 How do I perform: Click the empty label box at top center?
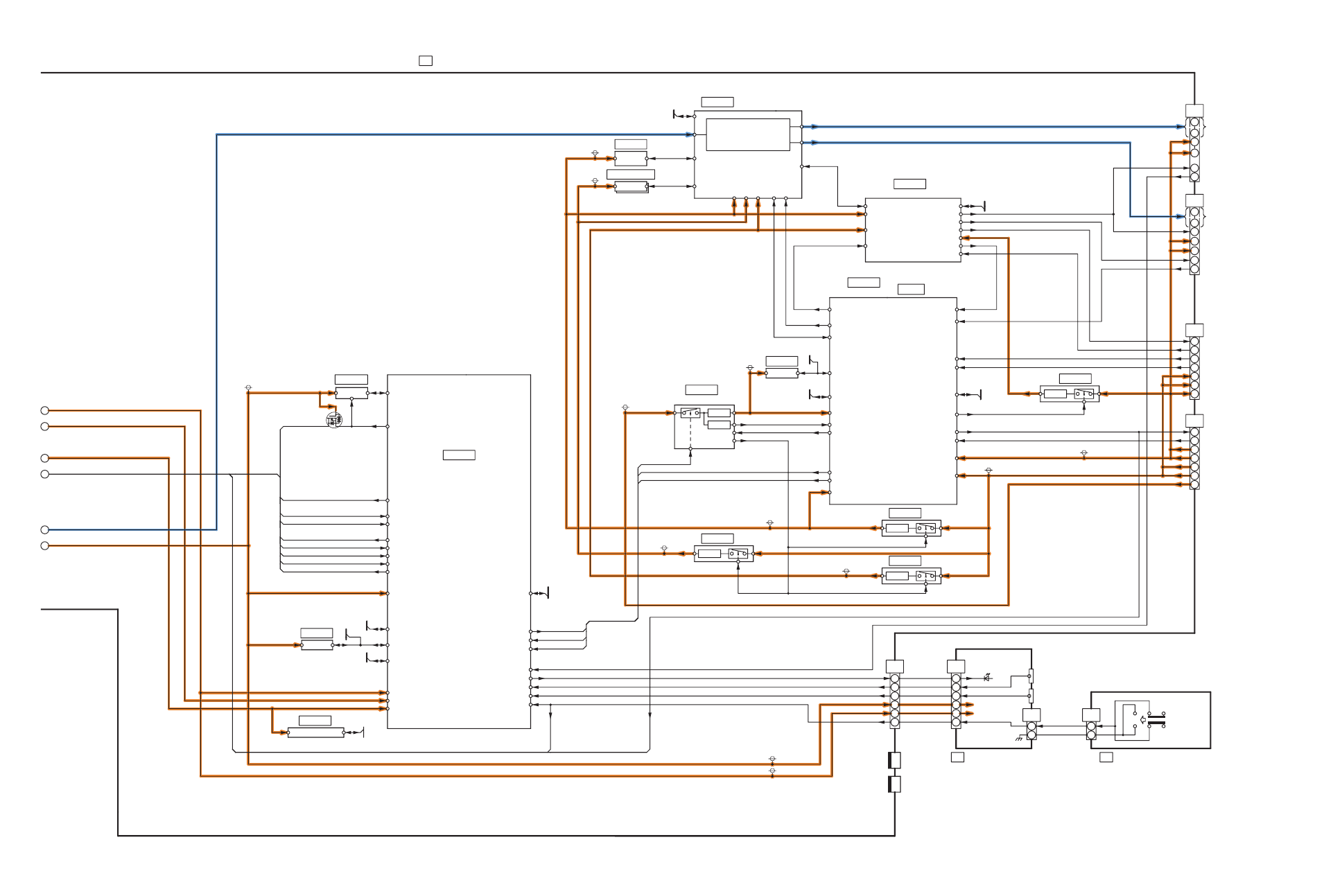pos(426,61)
